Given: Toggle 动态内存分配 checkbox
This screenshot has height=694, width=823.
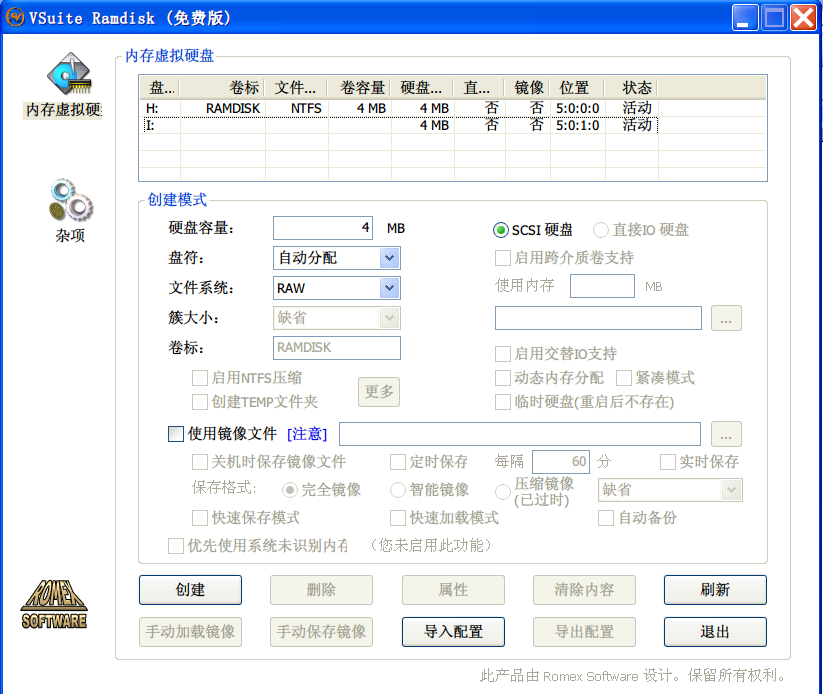Looking at the screenshot, I should [x=503, y=378].
